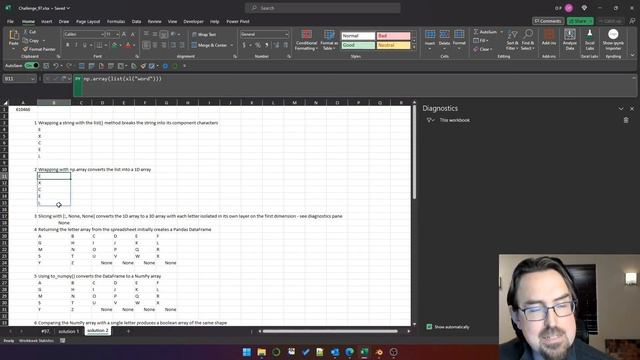
Task: Click the green Share button
Action: pyautogui.click(x=580, y=21)
